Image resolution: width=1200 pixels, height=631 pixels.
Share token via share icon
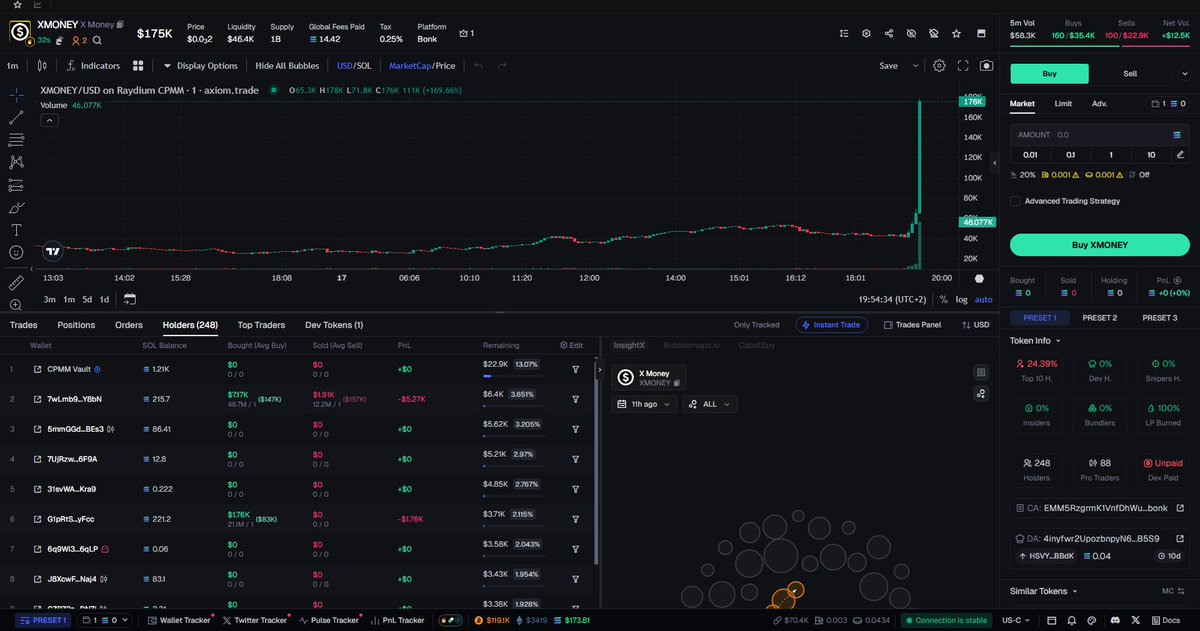[x=889, y=33]
